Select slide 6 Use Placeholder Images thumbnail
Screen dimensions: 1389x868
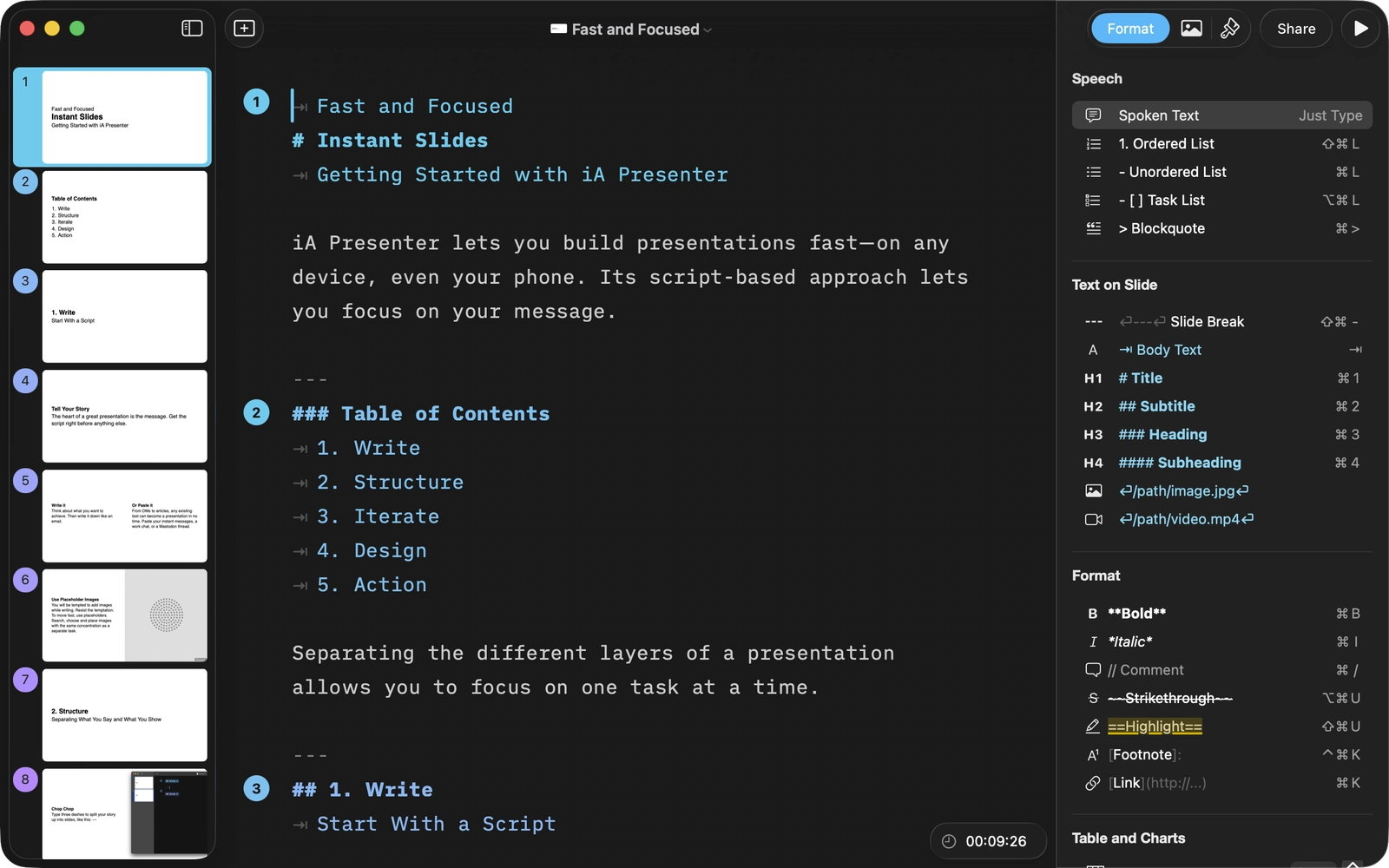pos(125,615)
